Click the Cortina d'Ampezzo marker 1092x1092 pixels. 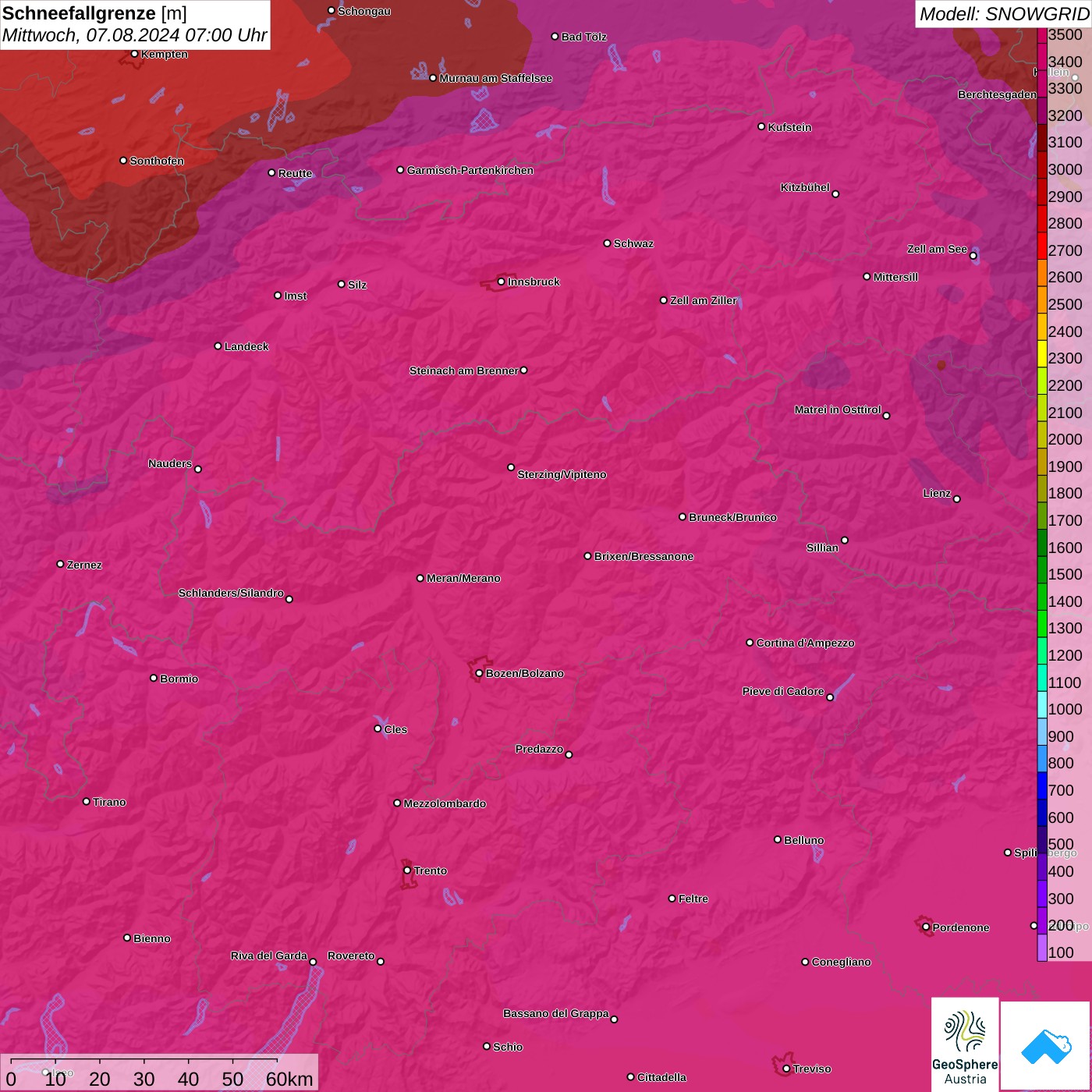click(750, 643)
